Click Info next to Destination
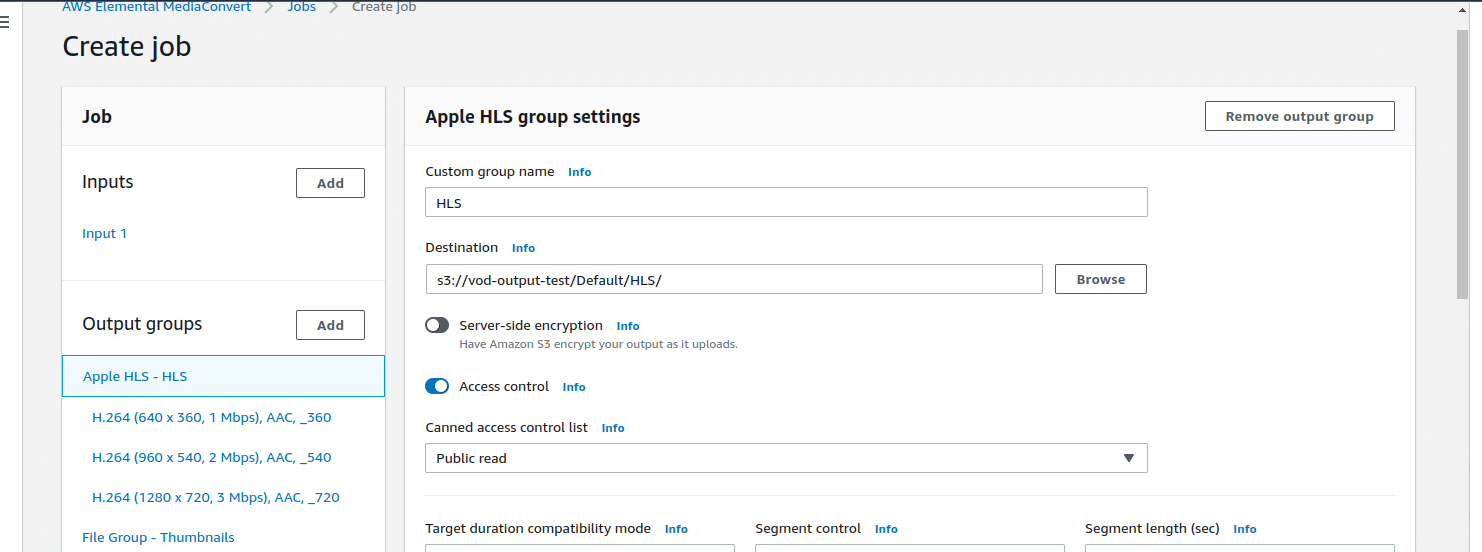 coord(523,248)
